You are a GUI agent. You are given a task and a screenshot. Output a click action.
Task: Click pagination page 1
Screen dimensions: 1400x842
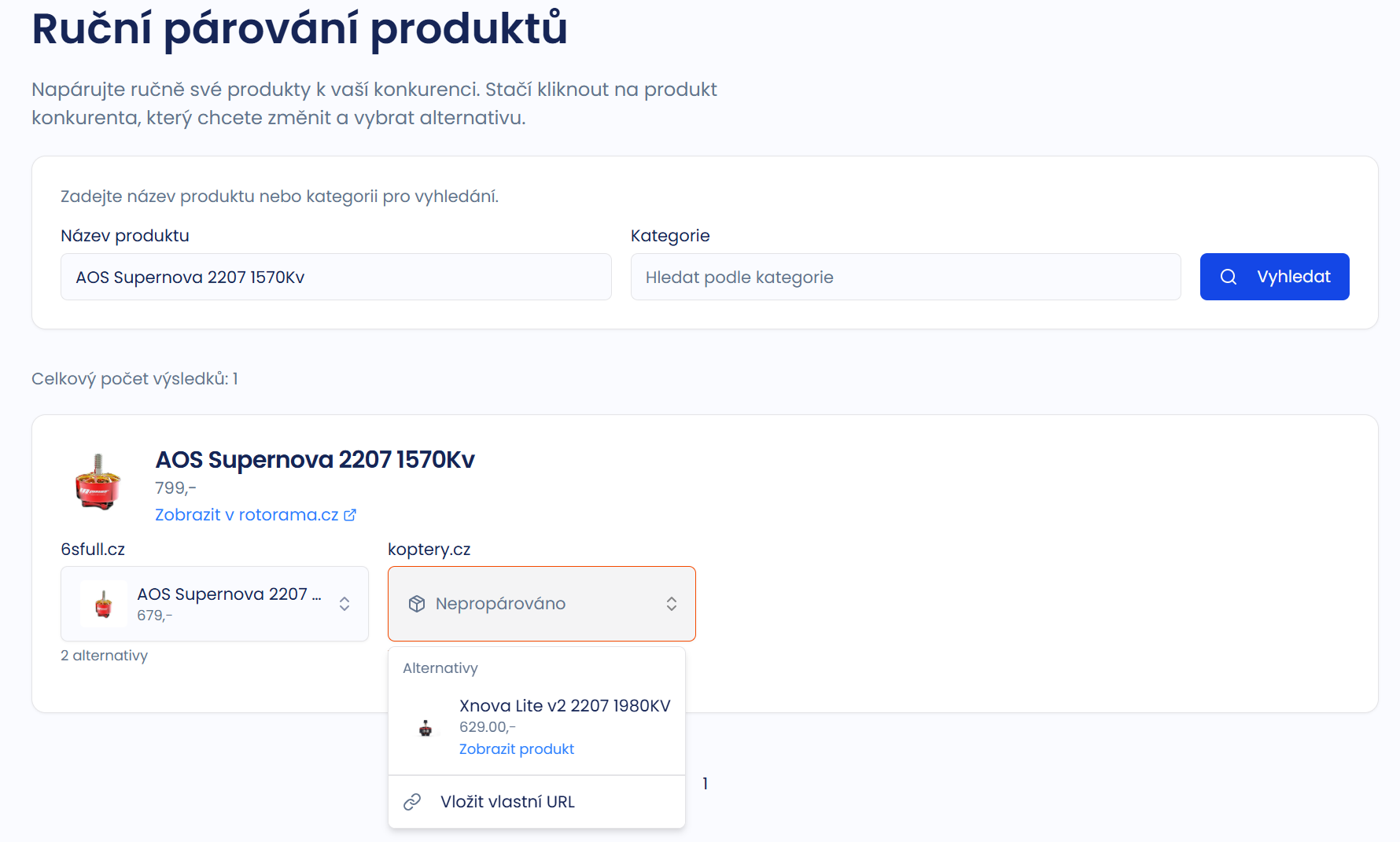[x=705, y=783]
